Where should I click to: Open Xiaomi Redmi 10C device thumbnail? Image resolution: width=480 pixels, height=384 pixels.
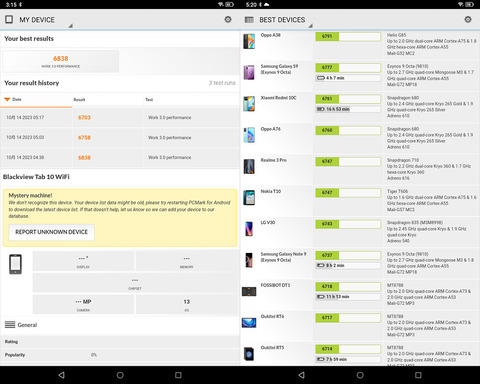pos(249,104)
